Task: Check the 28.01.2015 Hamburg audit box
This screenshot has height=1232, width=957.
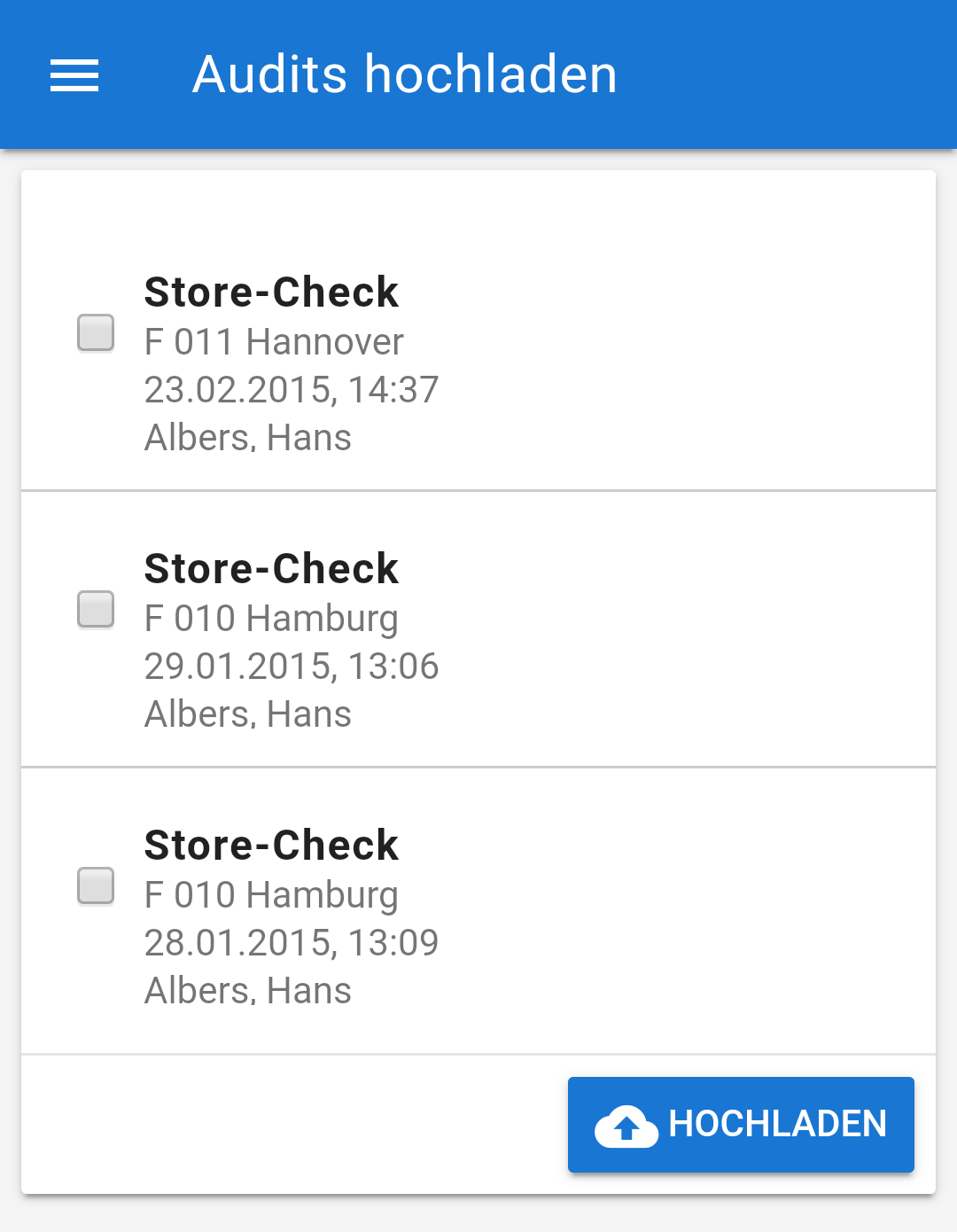Action: pyautogui.click(x=96, y=886)
